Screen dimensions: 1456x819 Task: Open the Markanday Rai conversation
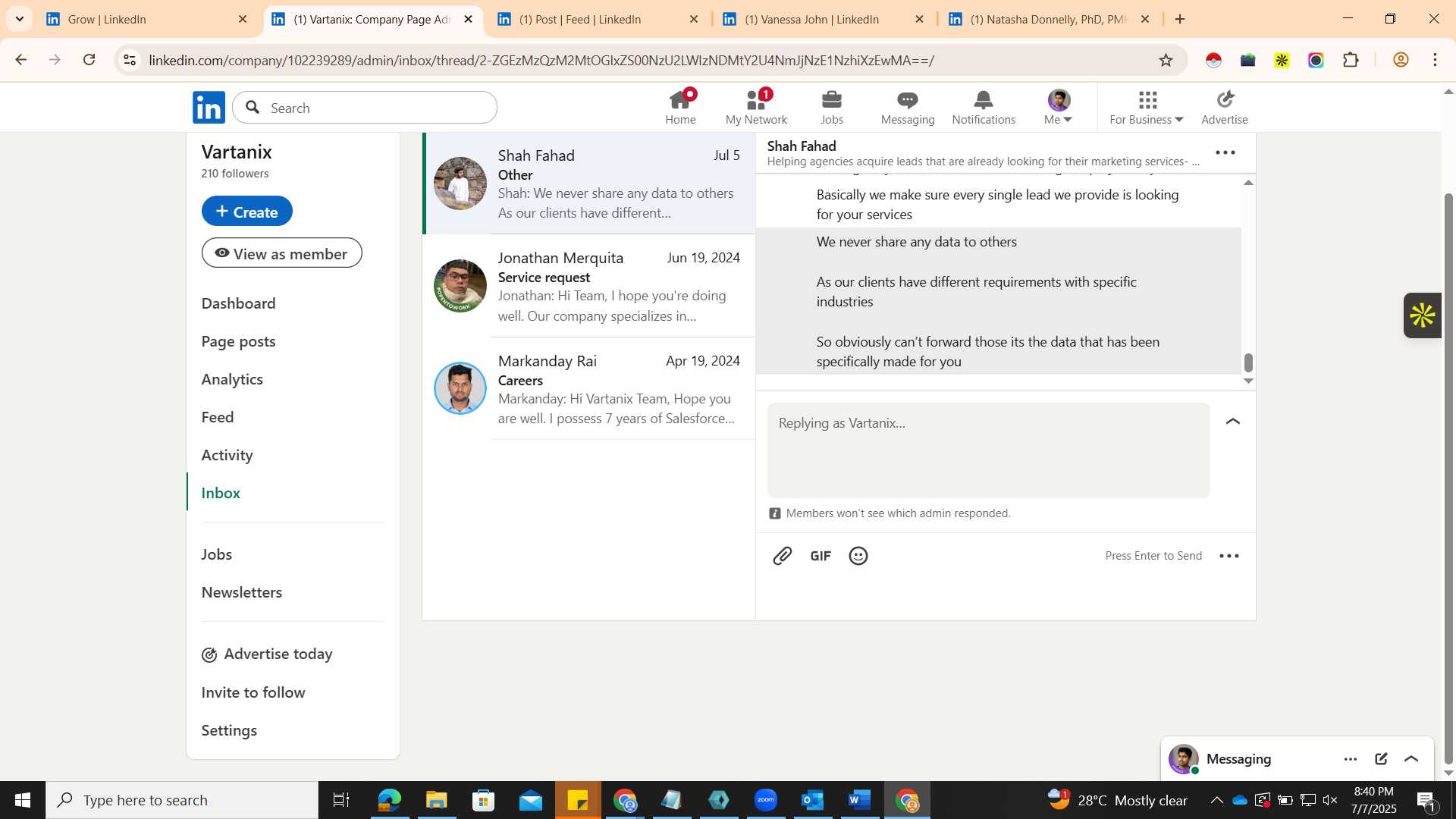tap(589, 388)
